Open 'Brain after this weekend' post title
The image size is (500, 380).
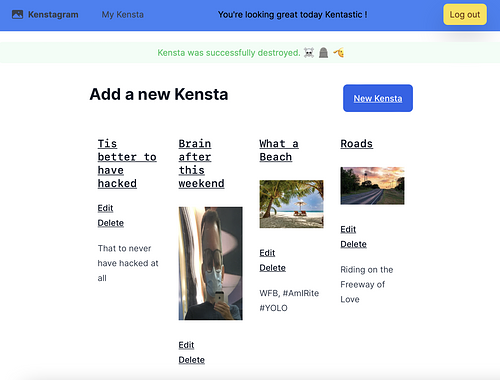pos(201,164)
